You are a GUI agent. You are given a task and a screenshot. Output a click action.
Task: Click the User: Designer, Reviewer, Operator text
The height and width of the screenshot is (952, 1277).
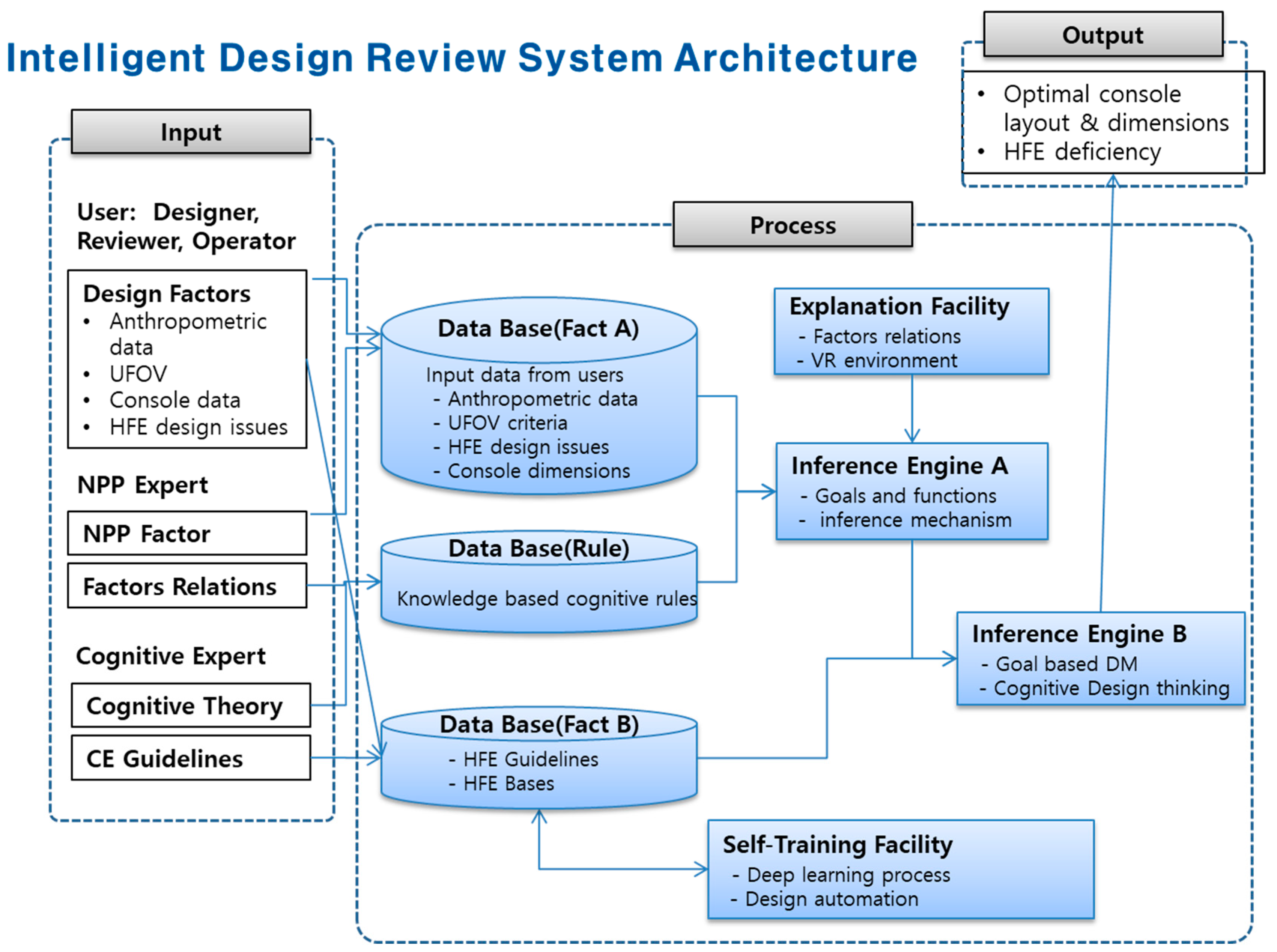click(185, 227)
